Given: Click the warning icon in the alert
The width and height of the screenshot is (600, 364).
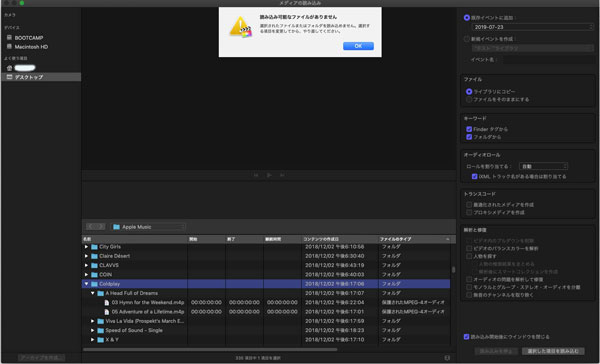Looking at the screenshot, I should click(240, 26).
